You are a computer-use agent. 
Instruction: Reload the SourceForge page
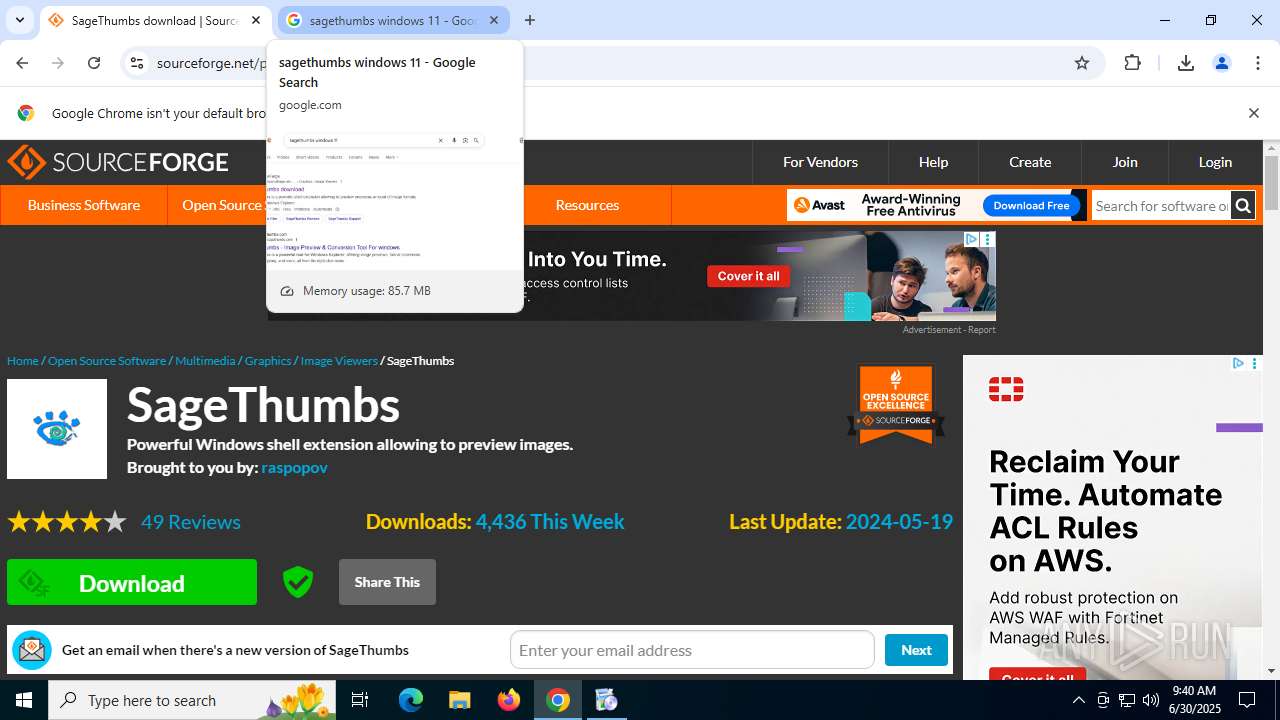click(x=94, y=63)
